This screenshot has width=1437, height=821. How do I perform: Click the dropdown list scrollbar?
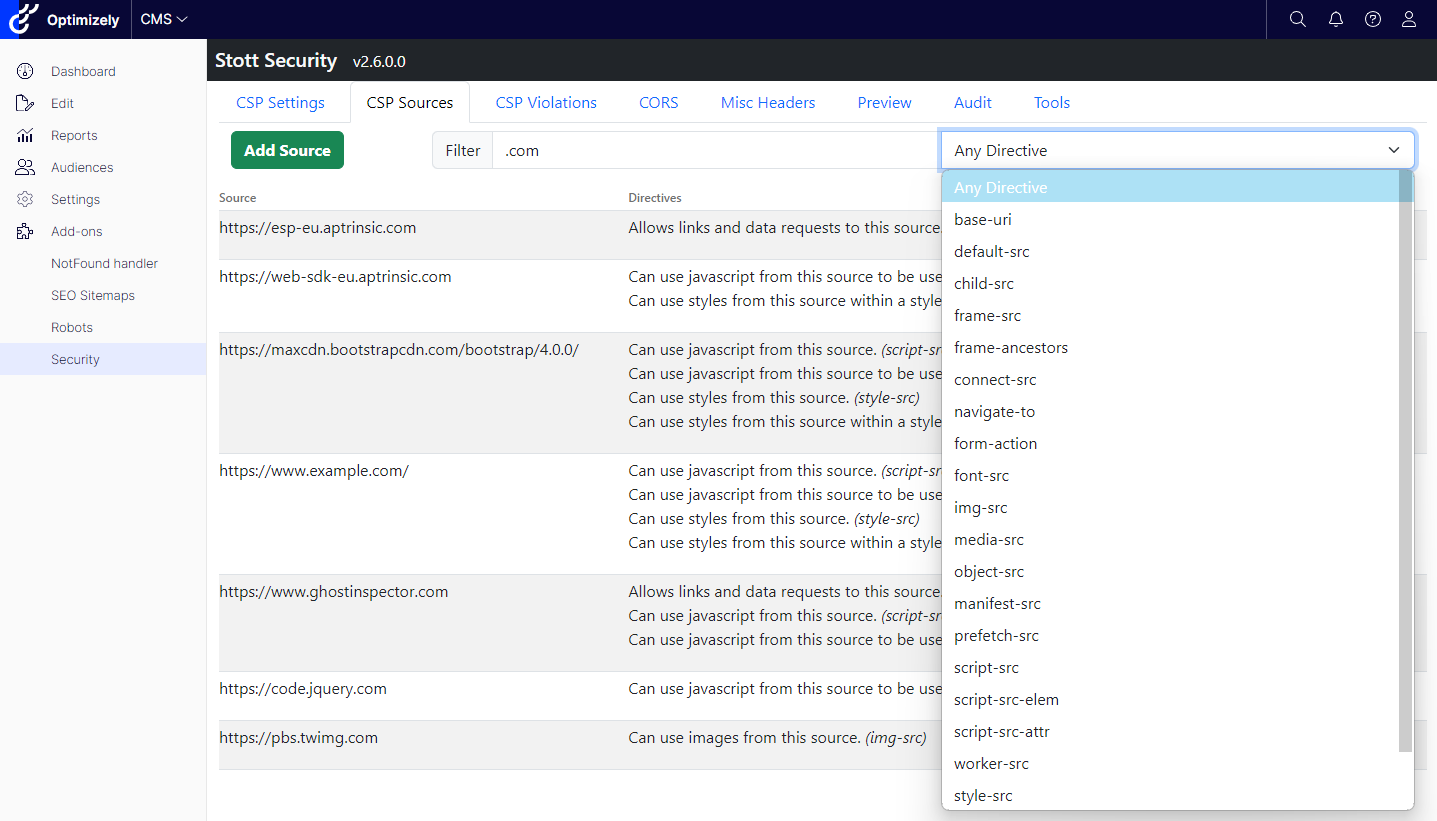pyautogui.click(x=1405, y=460)
